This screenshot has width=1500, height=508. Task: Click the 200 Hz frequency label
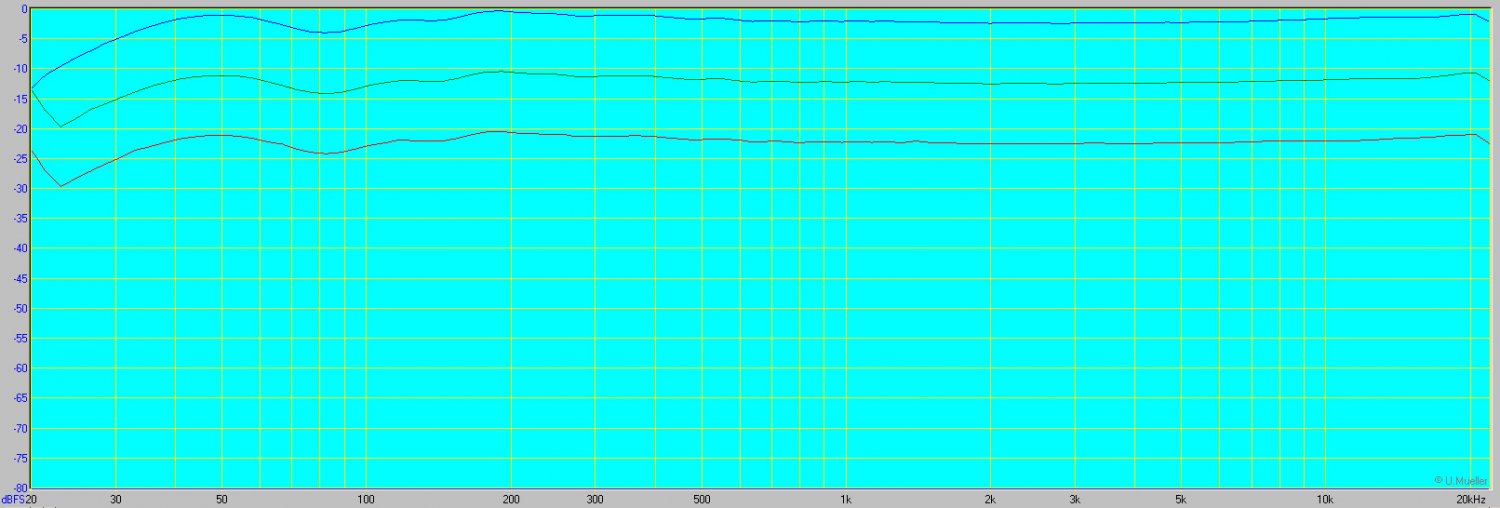[511, 498]
